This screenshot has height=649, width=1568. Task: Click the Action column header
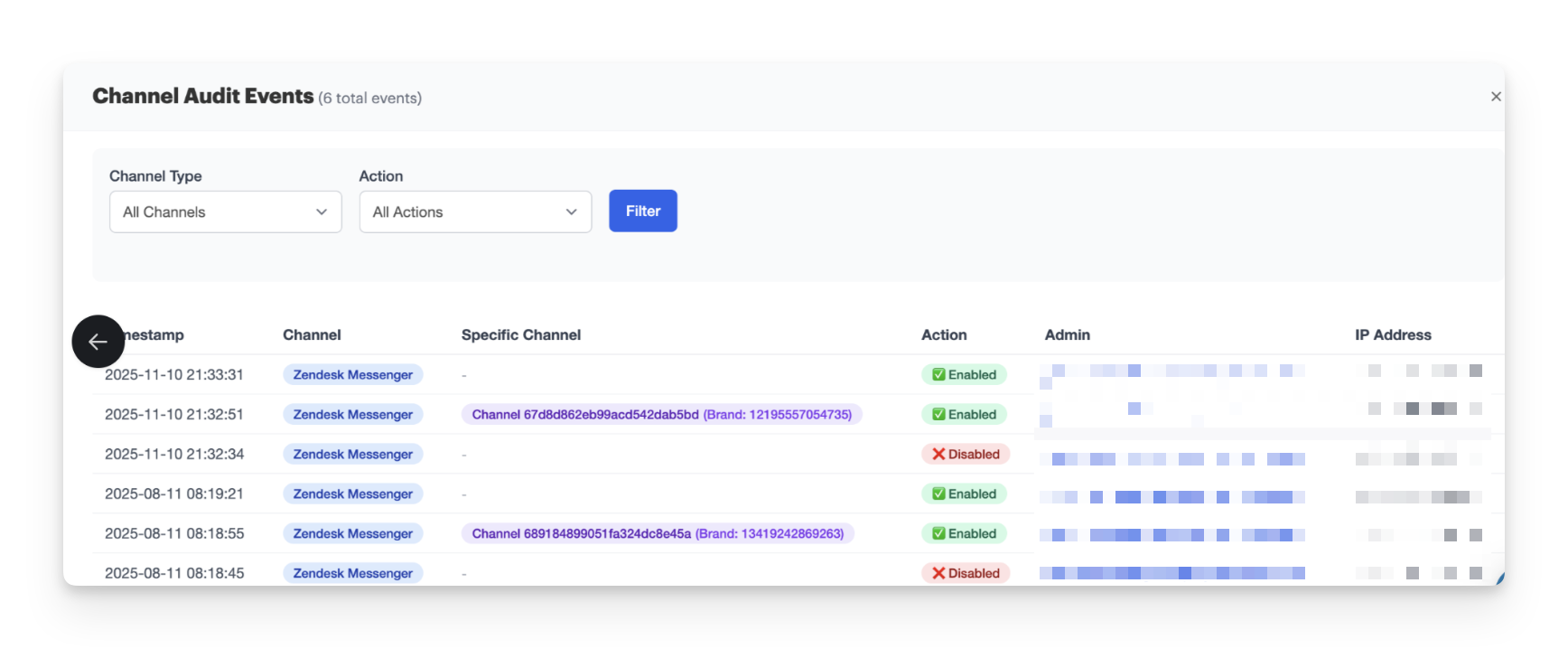pyautogui.click(x=943, y=335)
